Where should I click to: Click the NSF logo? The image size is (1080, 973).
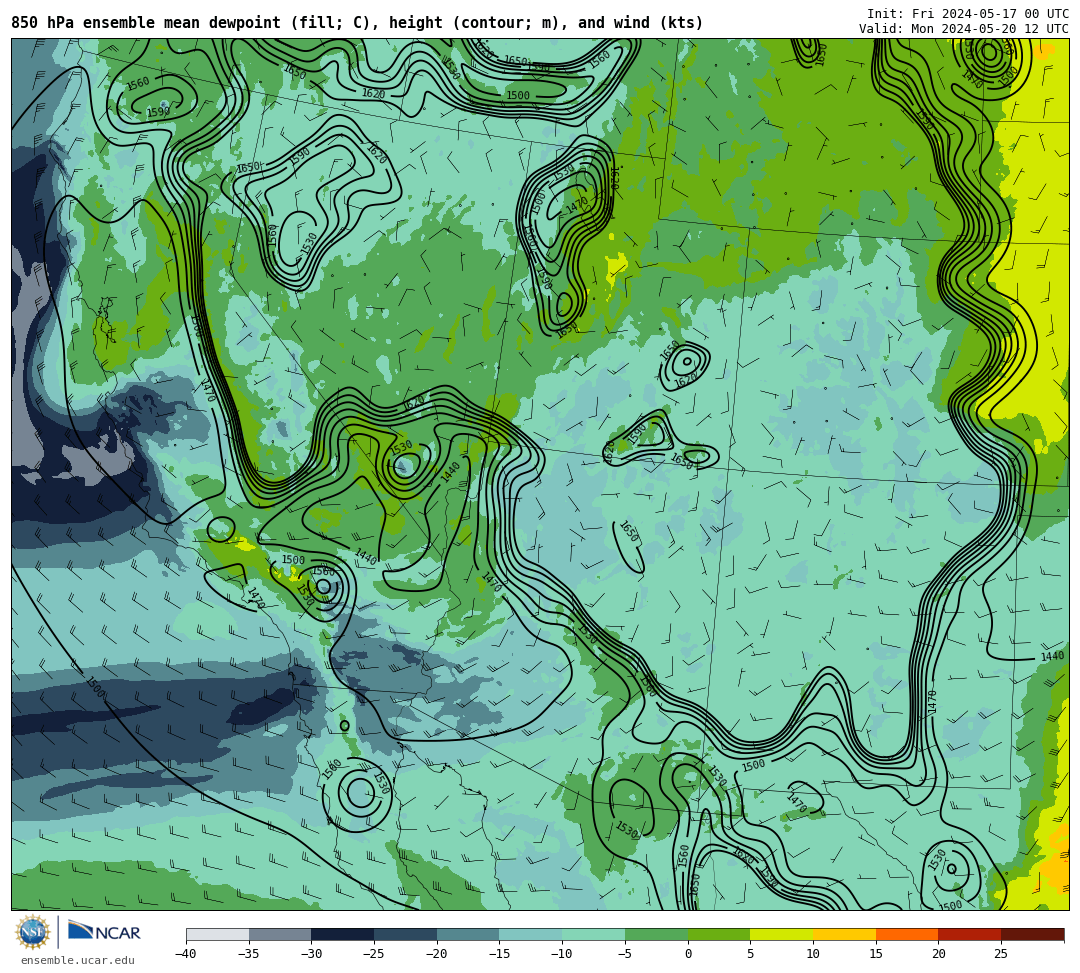coord(32,932)
